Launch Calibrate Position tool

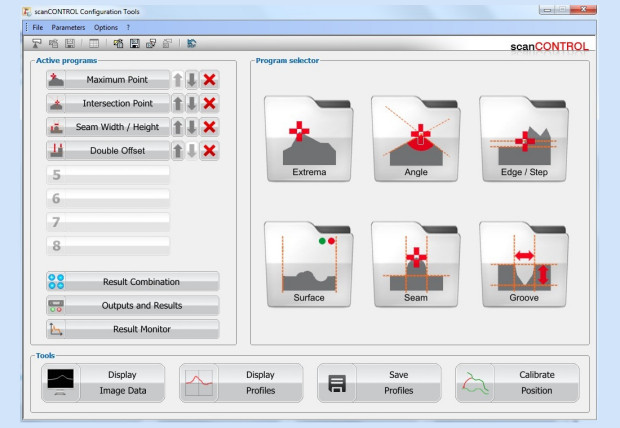pos(517,383)
